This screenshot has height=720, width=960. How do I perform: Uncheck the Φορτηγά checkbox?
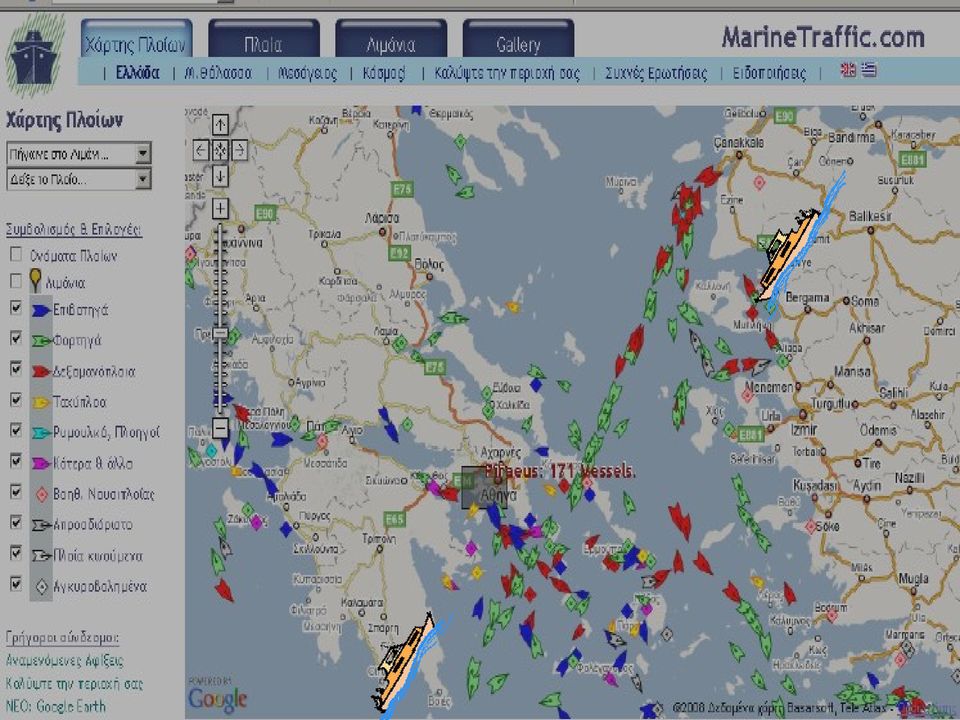(16, 338)
